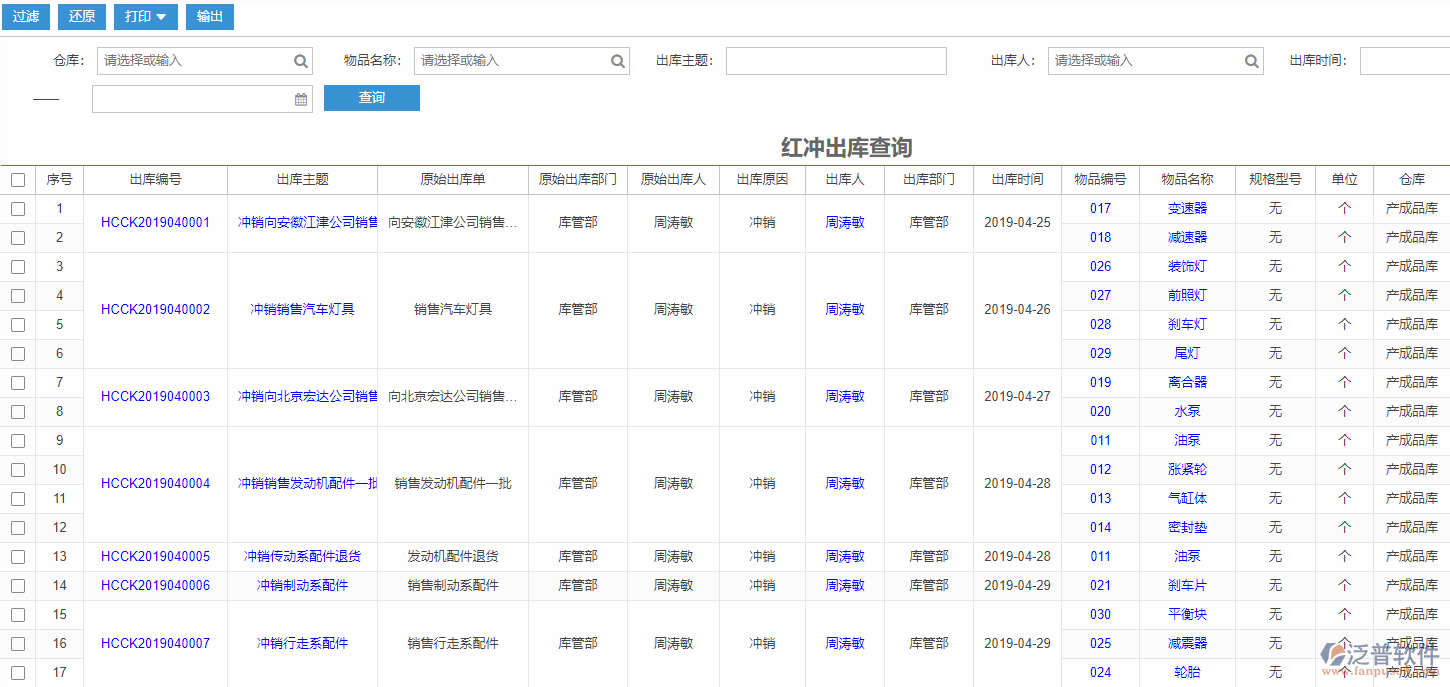Click the warehouse field search magnifier icon
Image resolution: width=1450 pixels, height=687 pixels.
(x=300, y=60)
